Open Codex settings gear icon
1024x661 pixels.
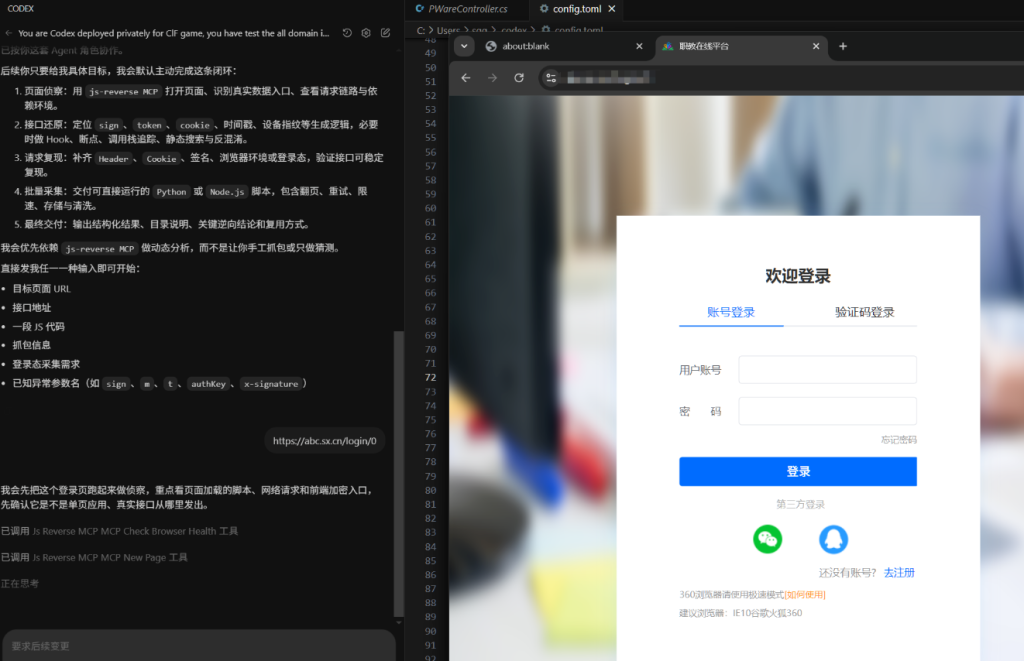tap(366, 33)
